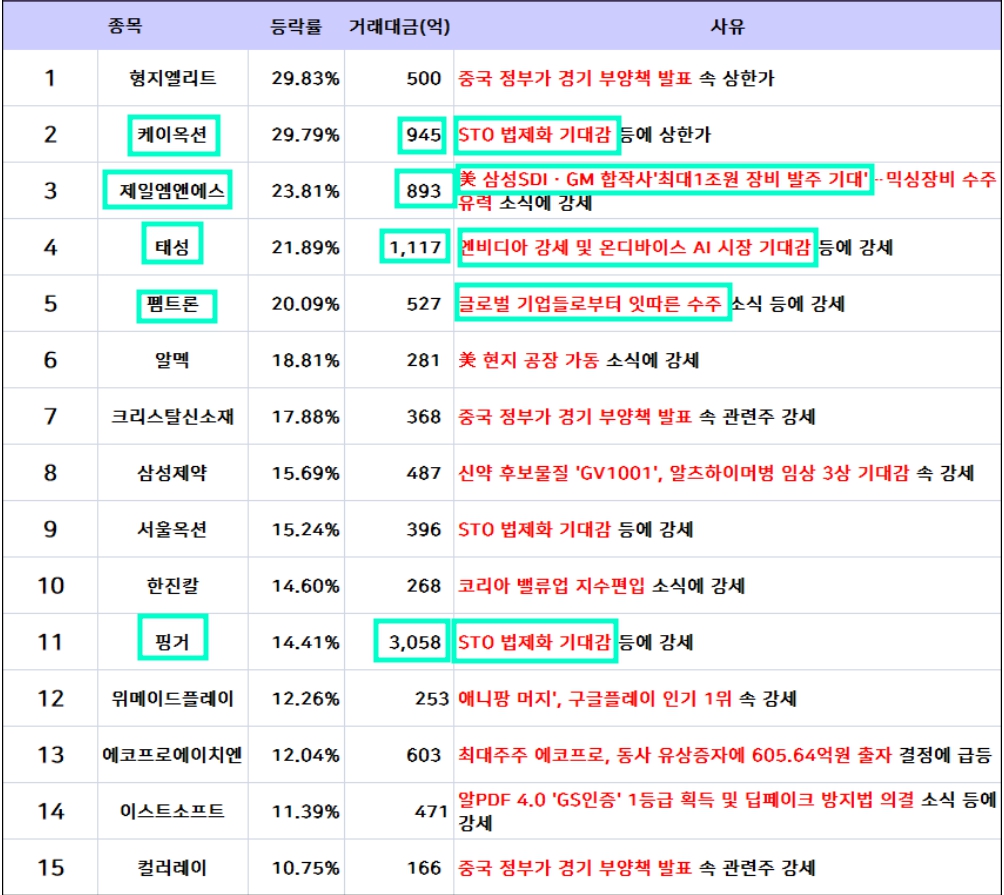The height and width of the screenshot is (895, 1004).
Task: Click trading value 368 for 크리스탈신소재
Action: pyautogui.click(x=424, y=416)
